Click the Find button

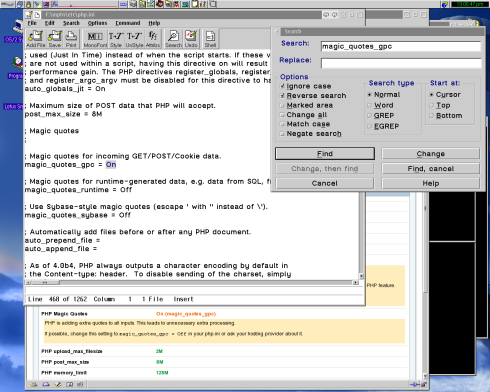point(325,154)
